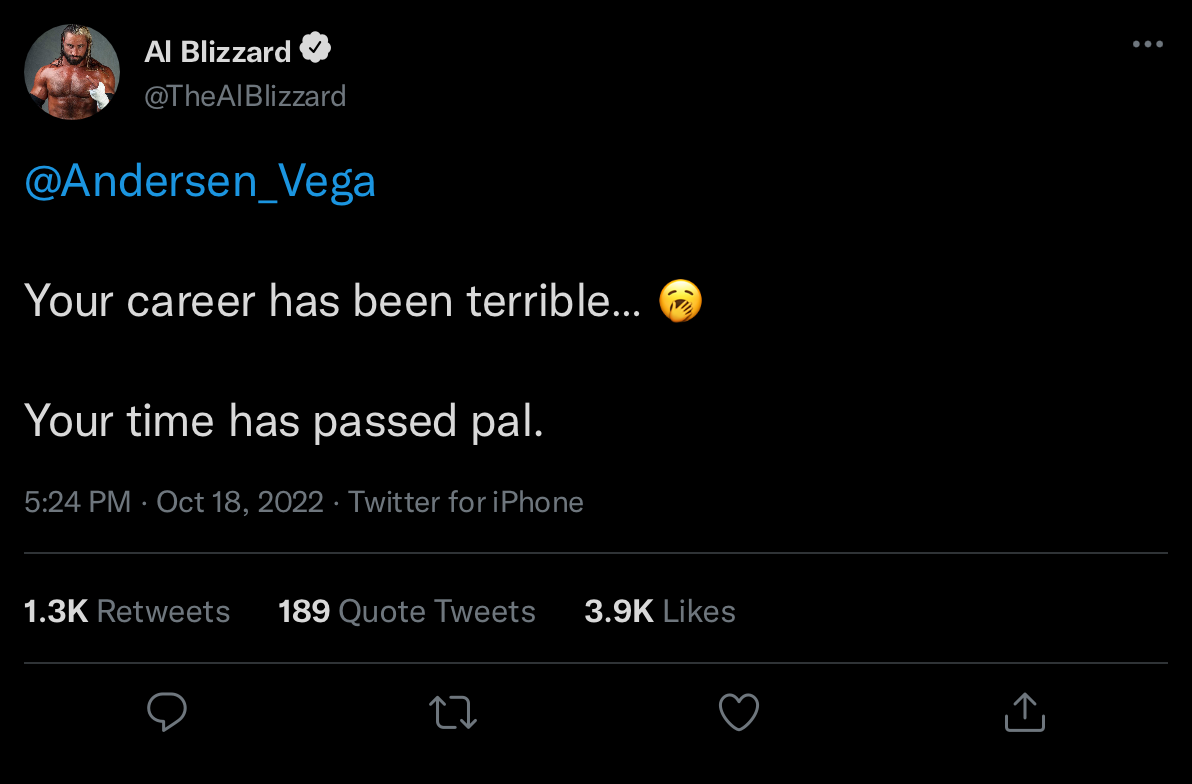Retweet this tweet using the arrows icon
The image size is (1192, 784).
tap(453, 712)
